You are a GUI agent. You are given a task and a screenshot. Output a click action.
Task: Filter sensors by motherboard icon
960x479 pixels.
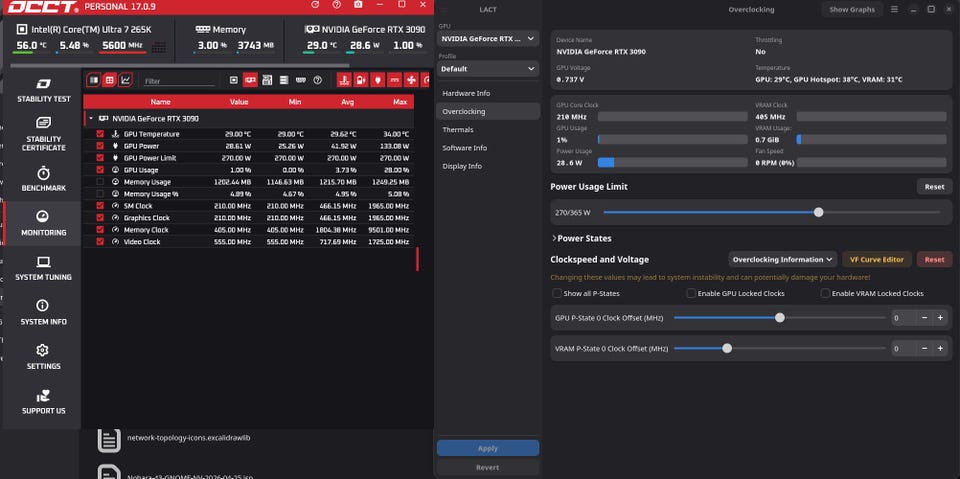[x=267, y=80]
